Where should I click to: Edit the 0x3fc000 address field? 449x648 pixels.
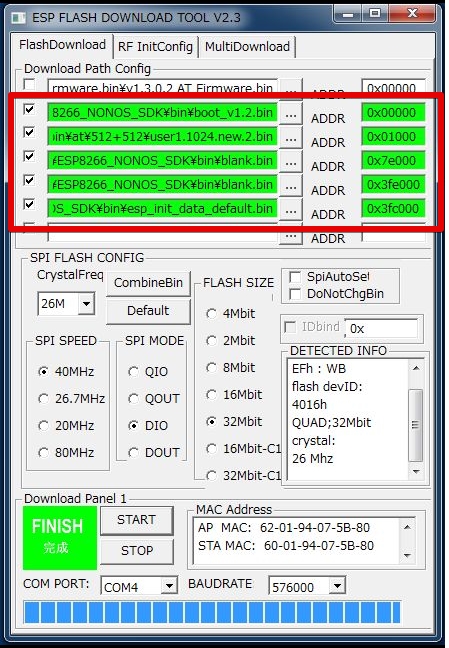click(x=393, y=208)
